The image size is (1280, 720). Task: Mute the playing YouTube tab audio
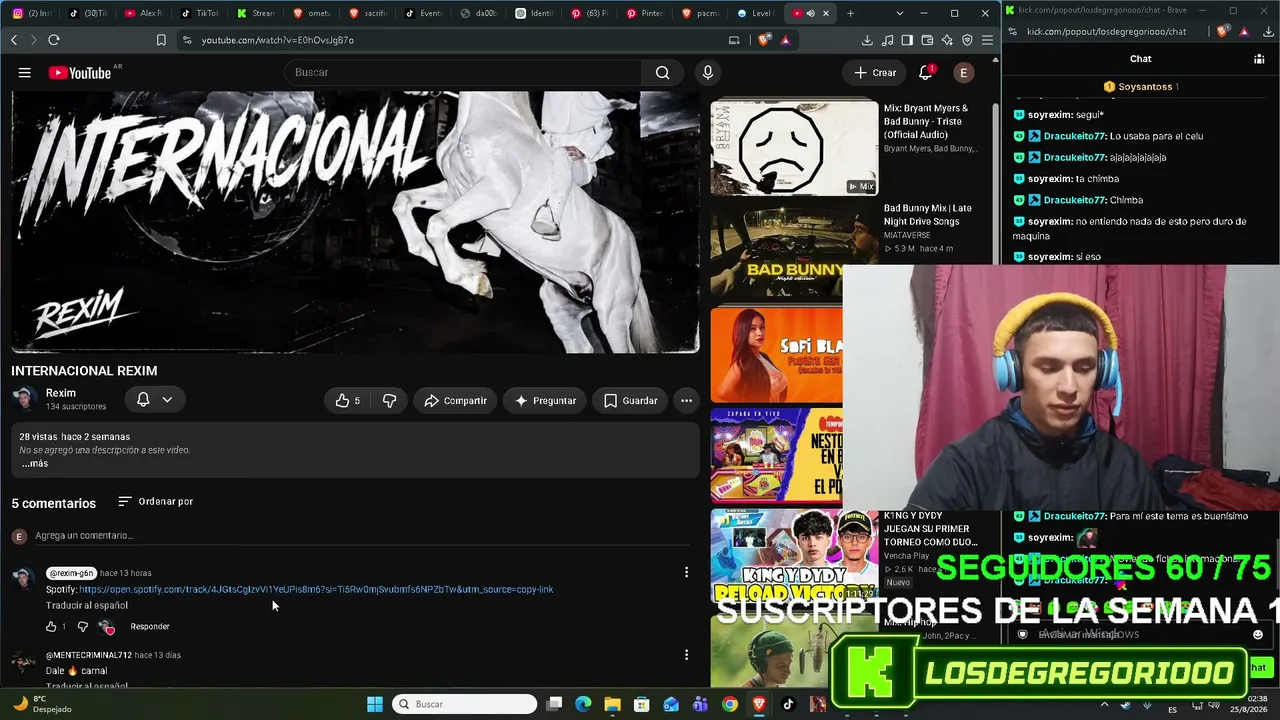(x=810, y=13)
